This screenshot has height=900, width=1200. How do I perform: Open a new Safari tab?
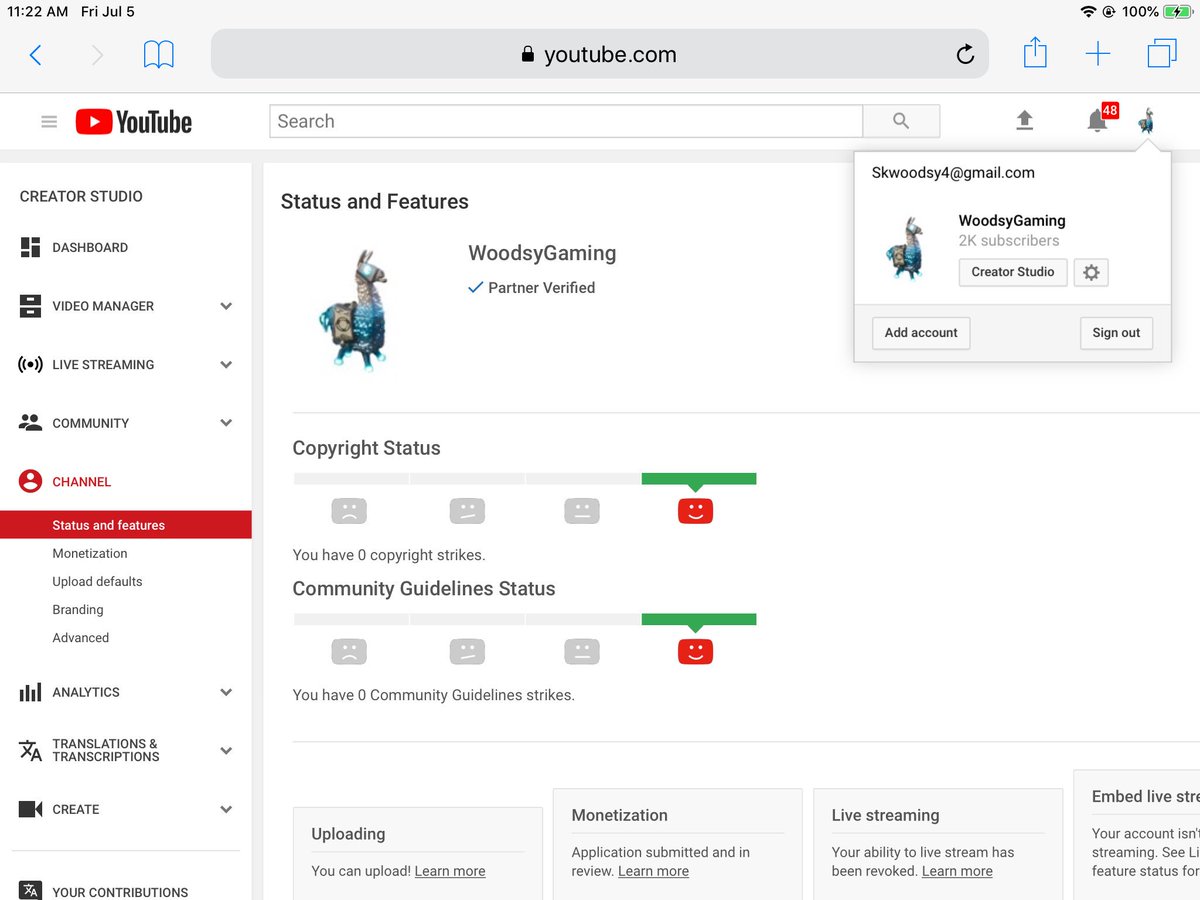tap(1098, 54)
